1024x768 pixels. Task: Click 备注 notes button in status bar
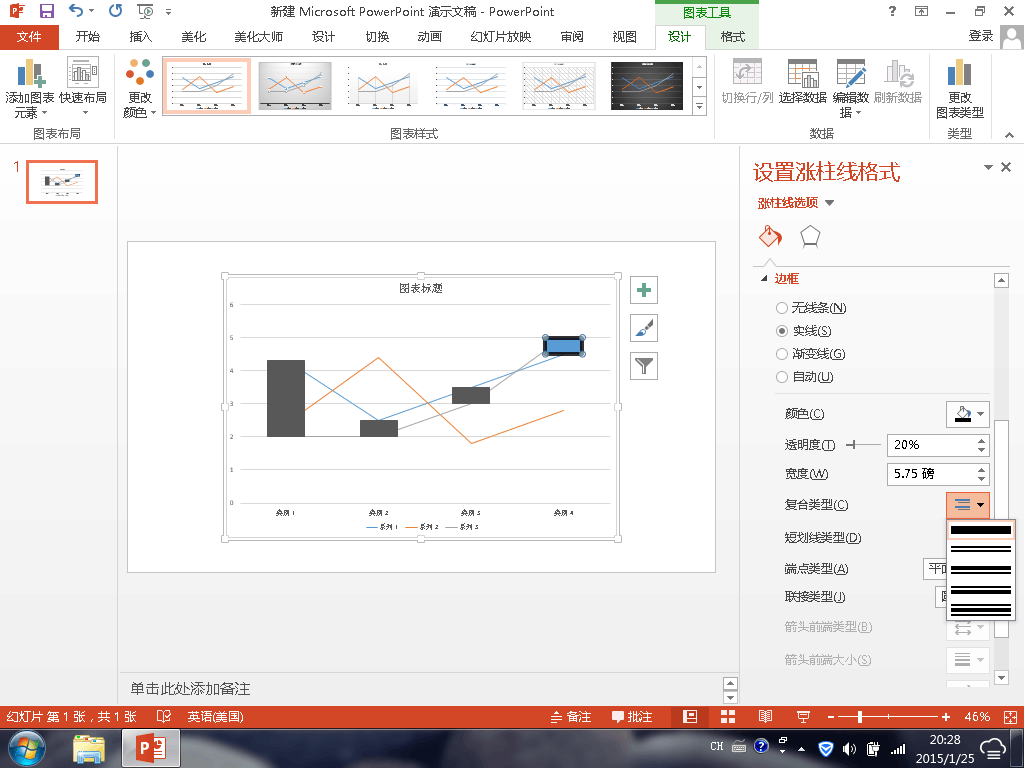[x=571, y=716]
